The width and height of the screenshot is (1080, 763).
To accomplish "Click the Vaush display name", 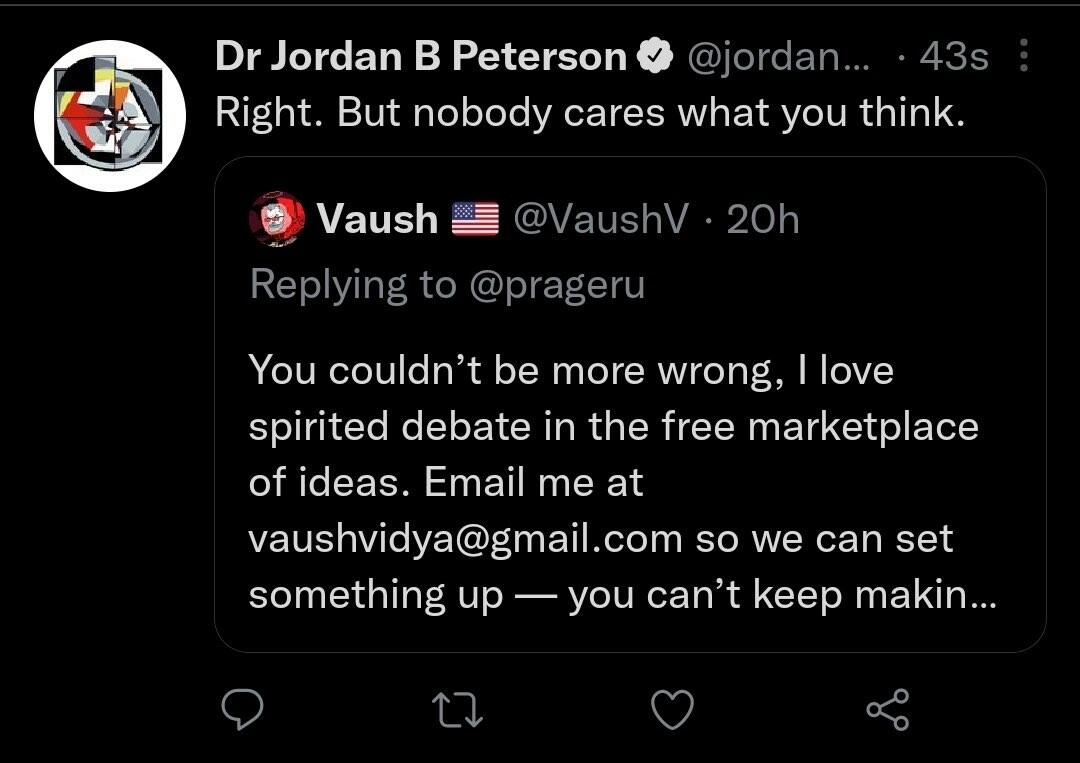I will point(377,219).
